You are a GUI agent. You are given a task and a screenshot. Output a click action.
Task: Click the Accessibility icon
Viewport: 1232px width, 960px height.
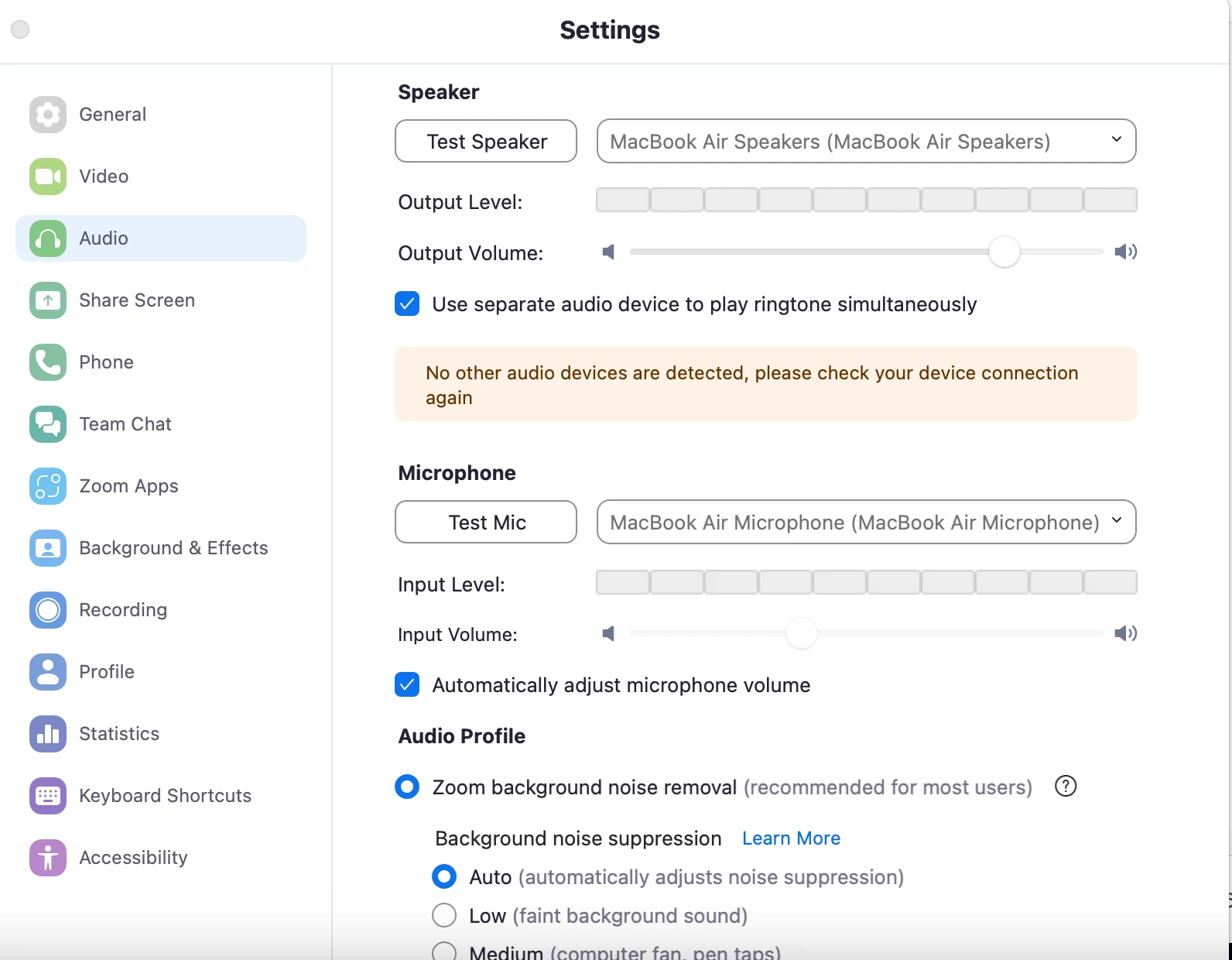coord(48,858)
